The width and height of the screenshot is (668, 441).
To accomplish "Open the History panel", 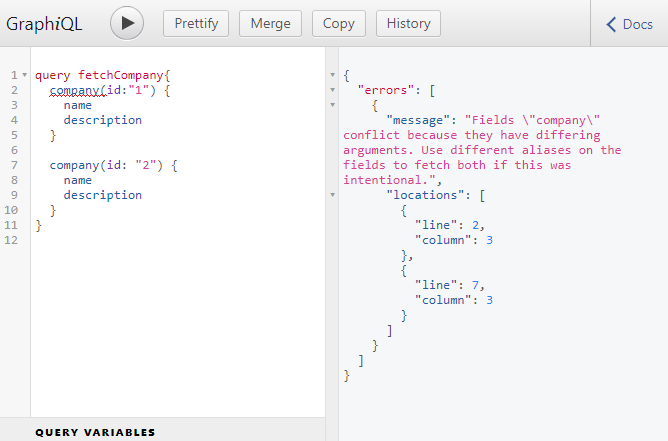I will click(x=408, y=23).
